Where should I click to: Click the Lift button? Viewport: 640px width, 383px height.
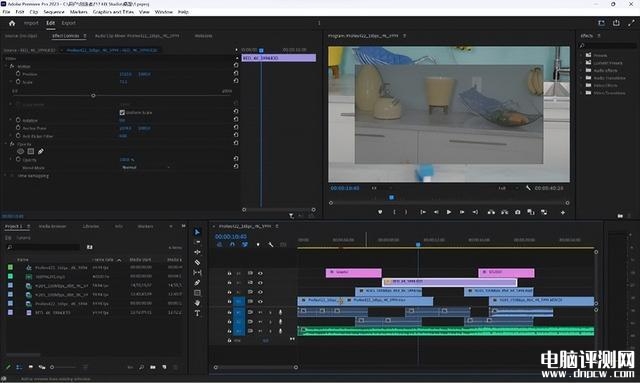click(x=491, y=212)
